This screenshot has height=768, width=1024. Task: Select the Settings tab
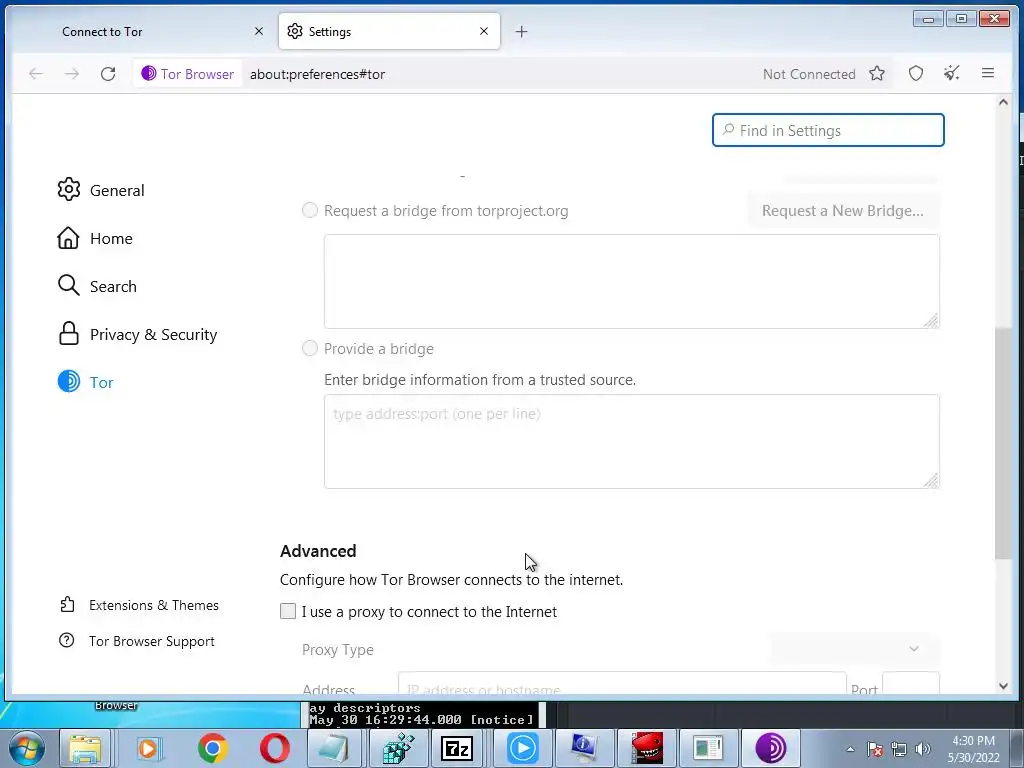coord(389,31)
